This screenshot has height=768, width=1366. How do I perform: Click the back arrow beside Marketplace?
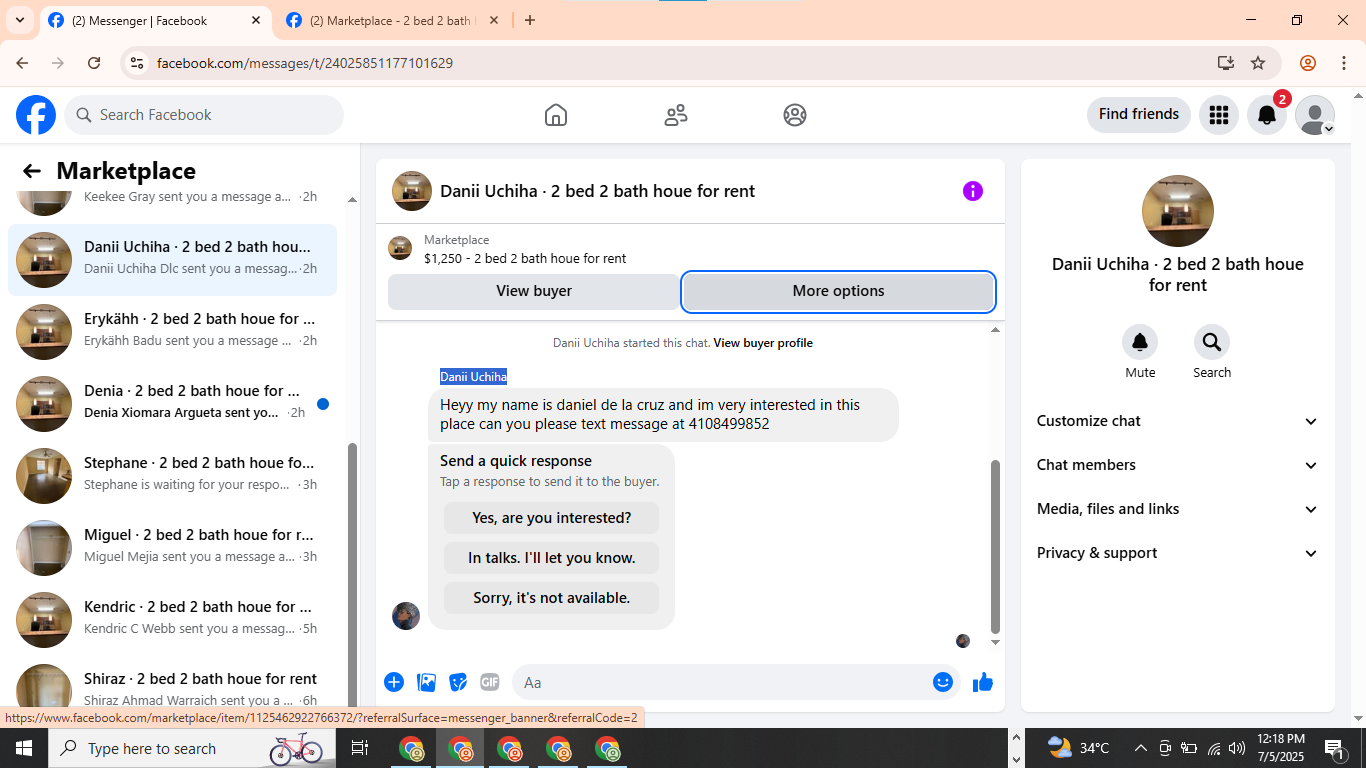click(x=32, y=171)
